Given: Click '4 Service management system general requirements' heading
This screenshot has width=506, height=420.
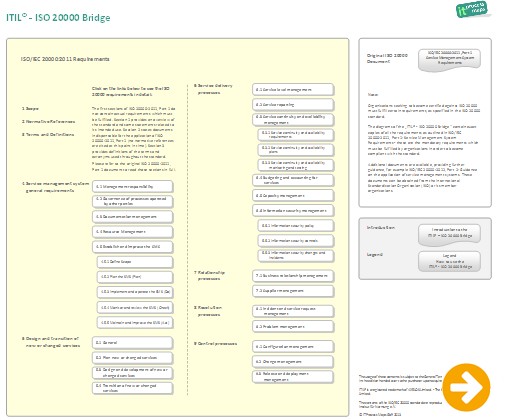Looking at the screenshot, I should point(56,187).
